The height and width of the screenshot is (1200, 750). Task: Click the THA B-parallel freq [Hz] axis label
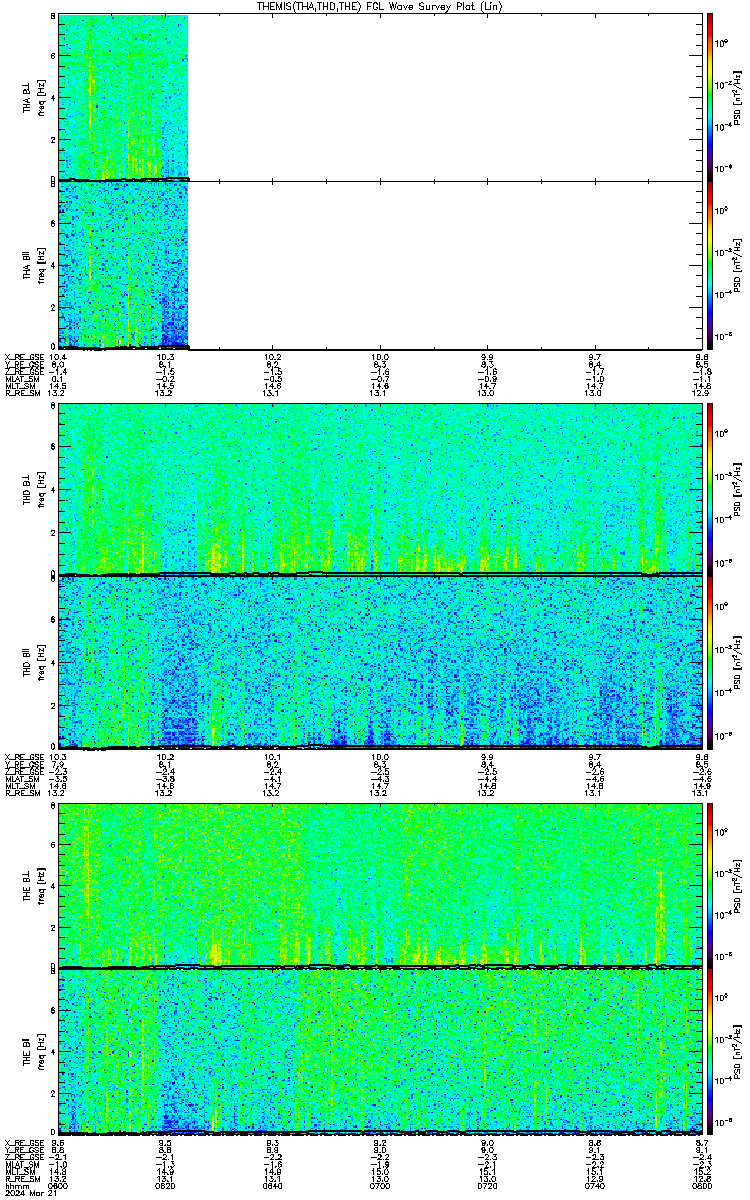tap(39, 264)
